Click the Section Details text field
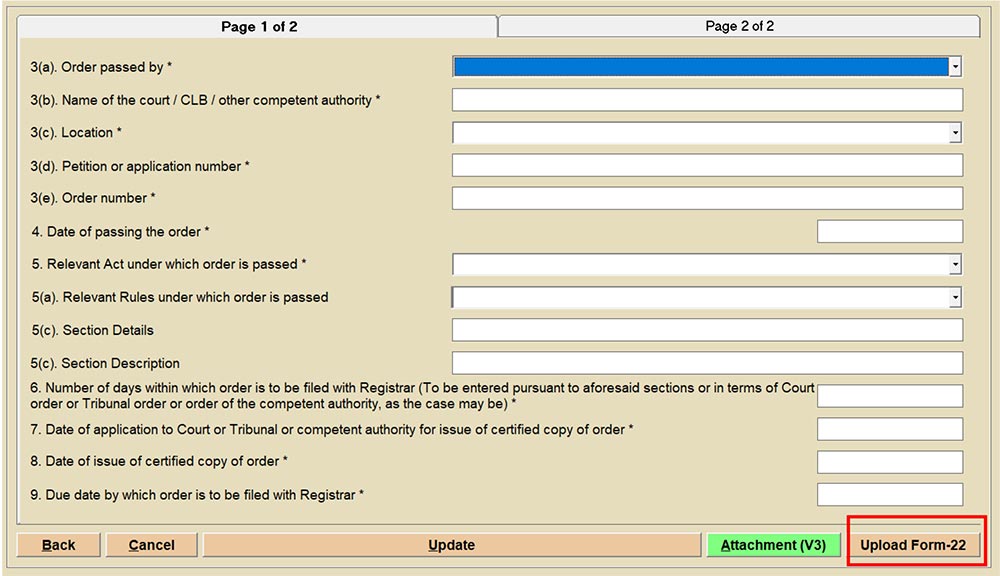Image resolution: width=1000 pixels, height=576 pixels. pyautogui.click(x=707, y=331)
